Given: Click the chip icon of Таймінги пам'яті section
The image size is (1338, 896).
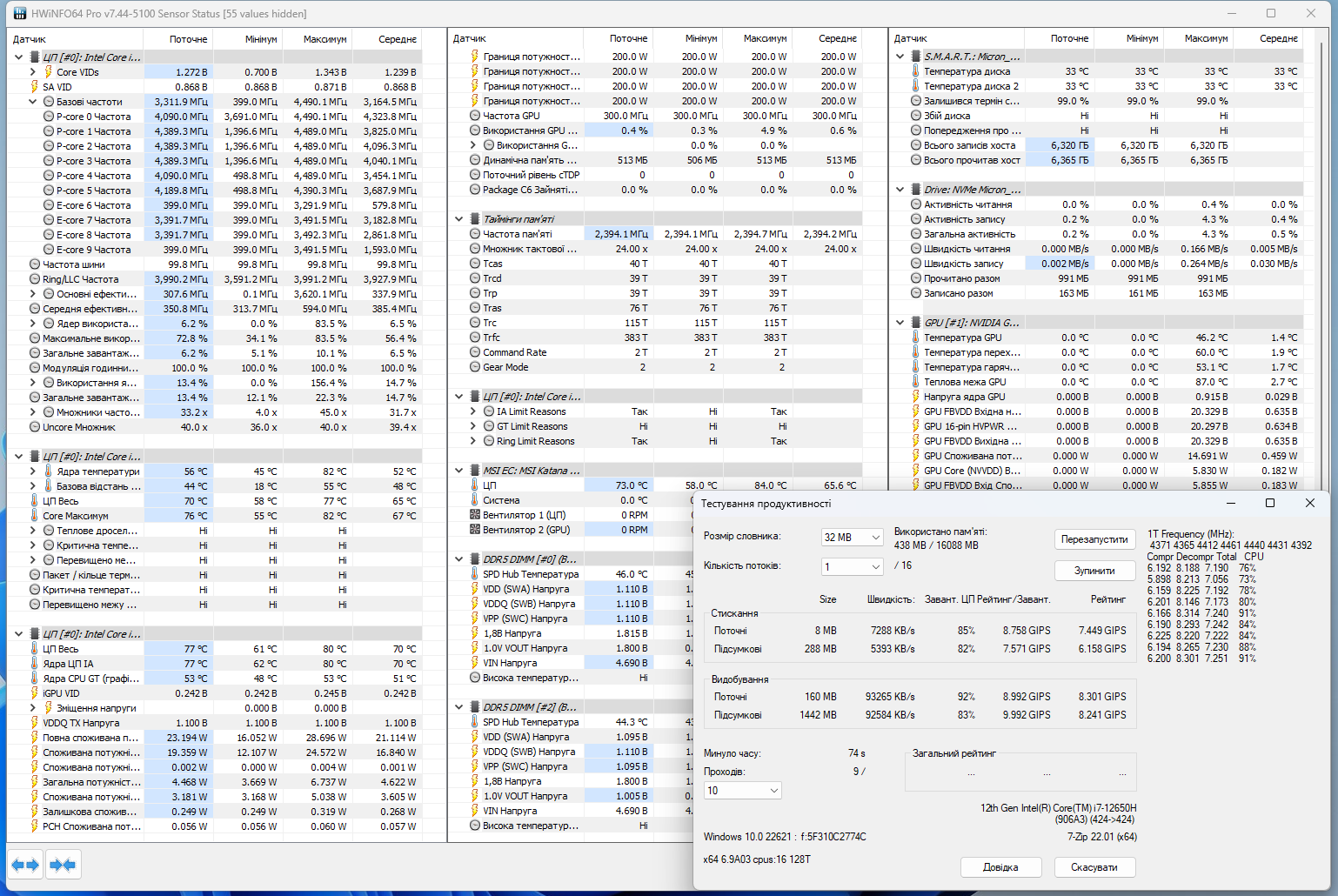Looking at the screenshot, I should coord(474,219).
